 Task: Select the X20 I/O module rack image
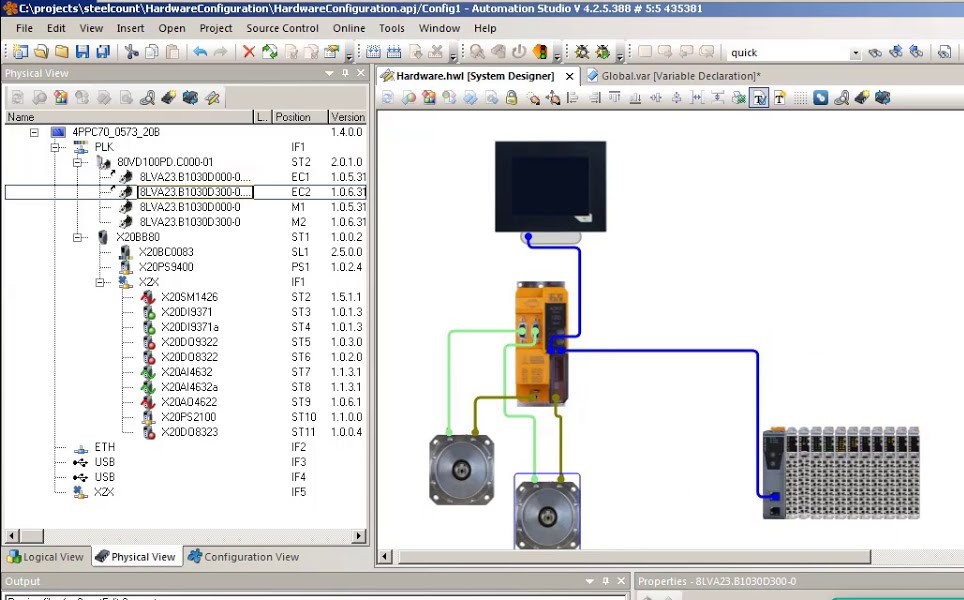[840, 472]
